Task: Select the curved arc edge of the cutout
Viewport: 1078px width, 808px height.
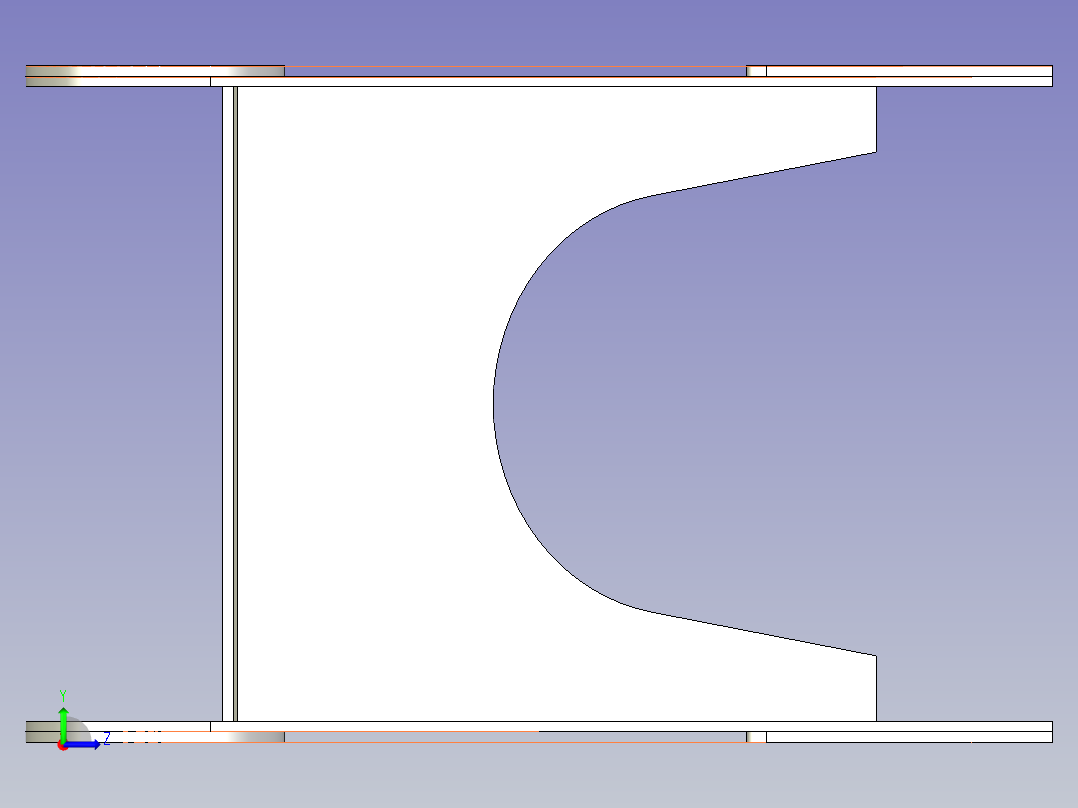Action: point(494,404)
